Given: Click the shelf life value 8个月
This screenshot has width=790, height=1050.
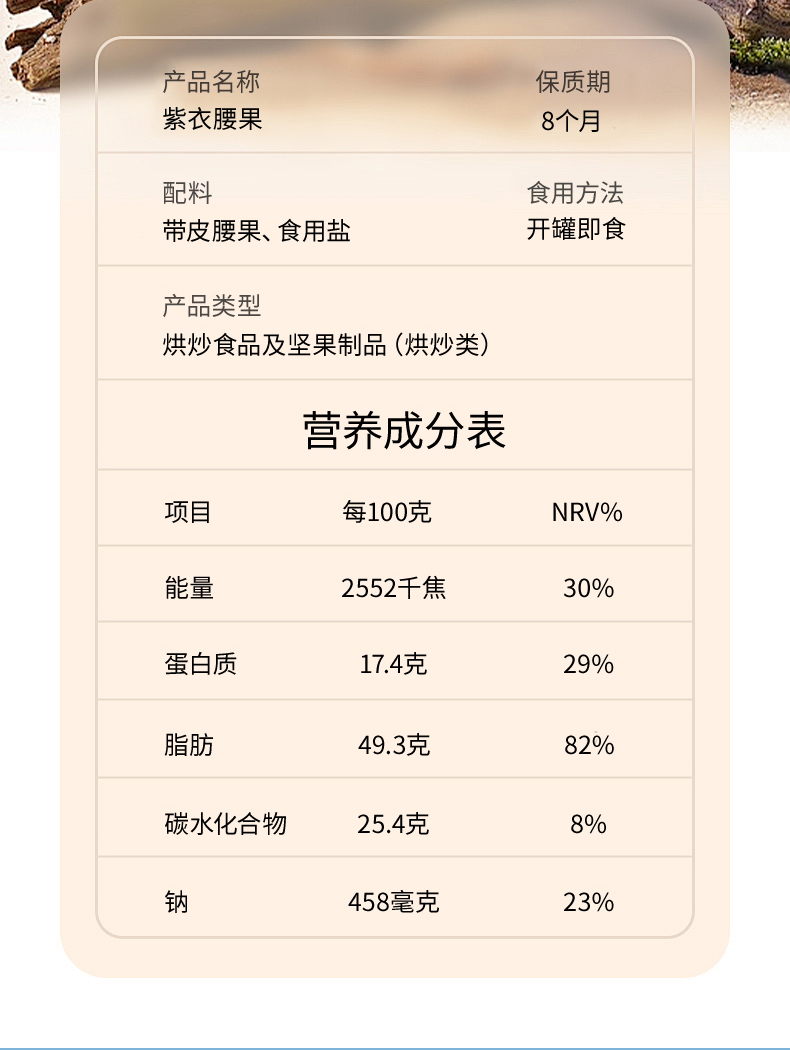Looking at the screenshot, I should pos(572,122).
